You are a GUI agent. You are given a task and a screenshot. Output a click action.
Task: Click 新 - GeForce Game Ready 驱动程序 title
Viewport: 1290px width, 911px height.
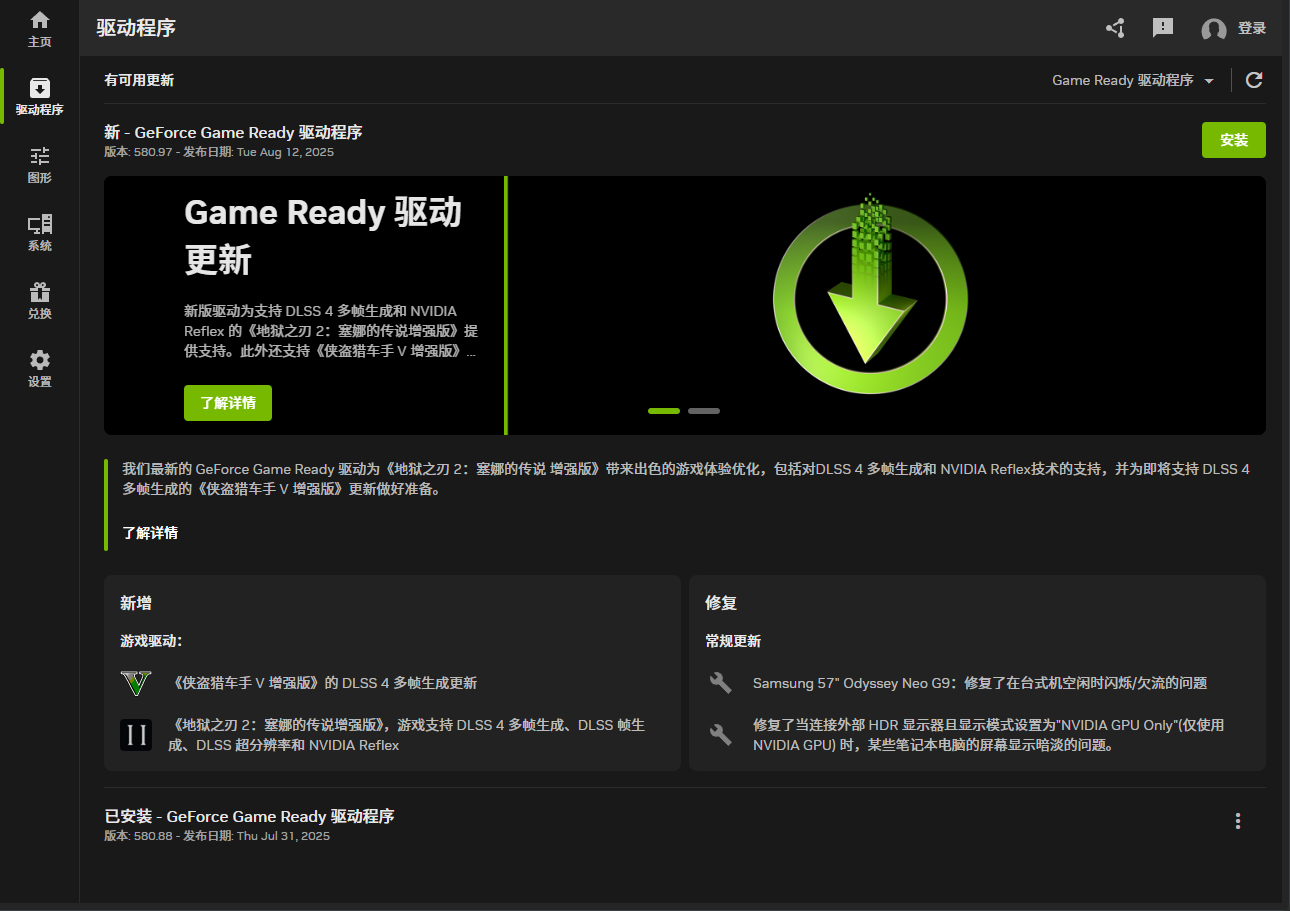233,132
